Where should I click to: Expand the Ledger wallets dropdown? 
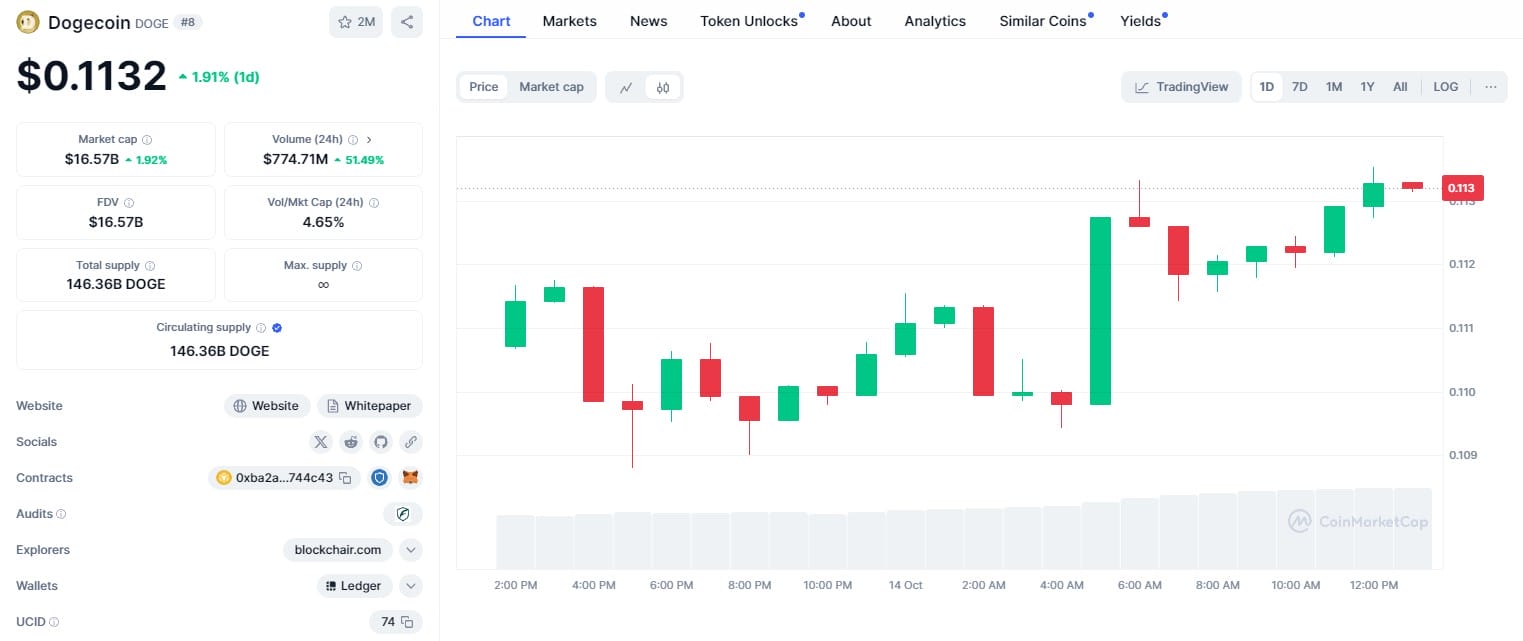pos(410,586)
